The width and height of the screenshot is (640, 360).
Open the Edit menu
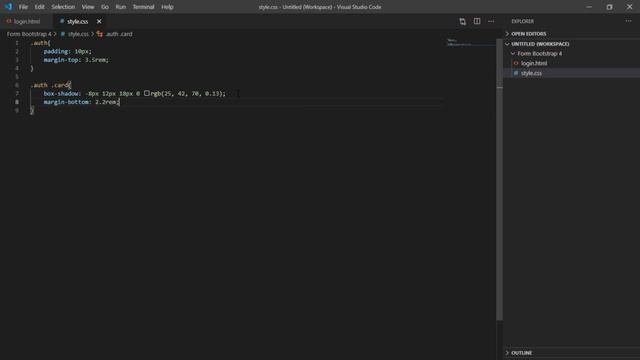tap(40, 7)
